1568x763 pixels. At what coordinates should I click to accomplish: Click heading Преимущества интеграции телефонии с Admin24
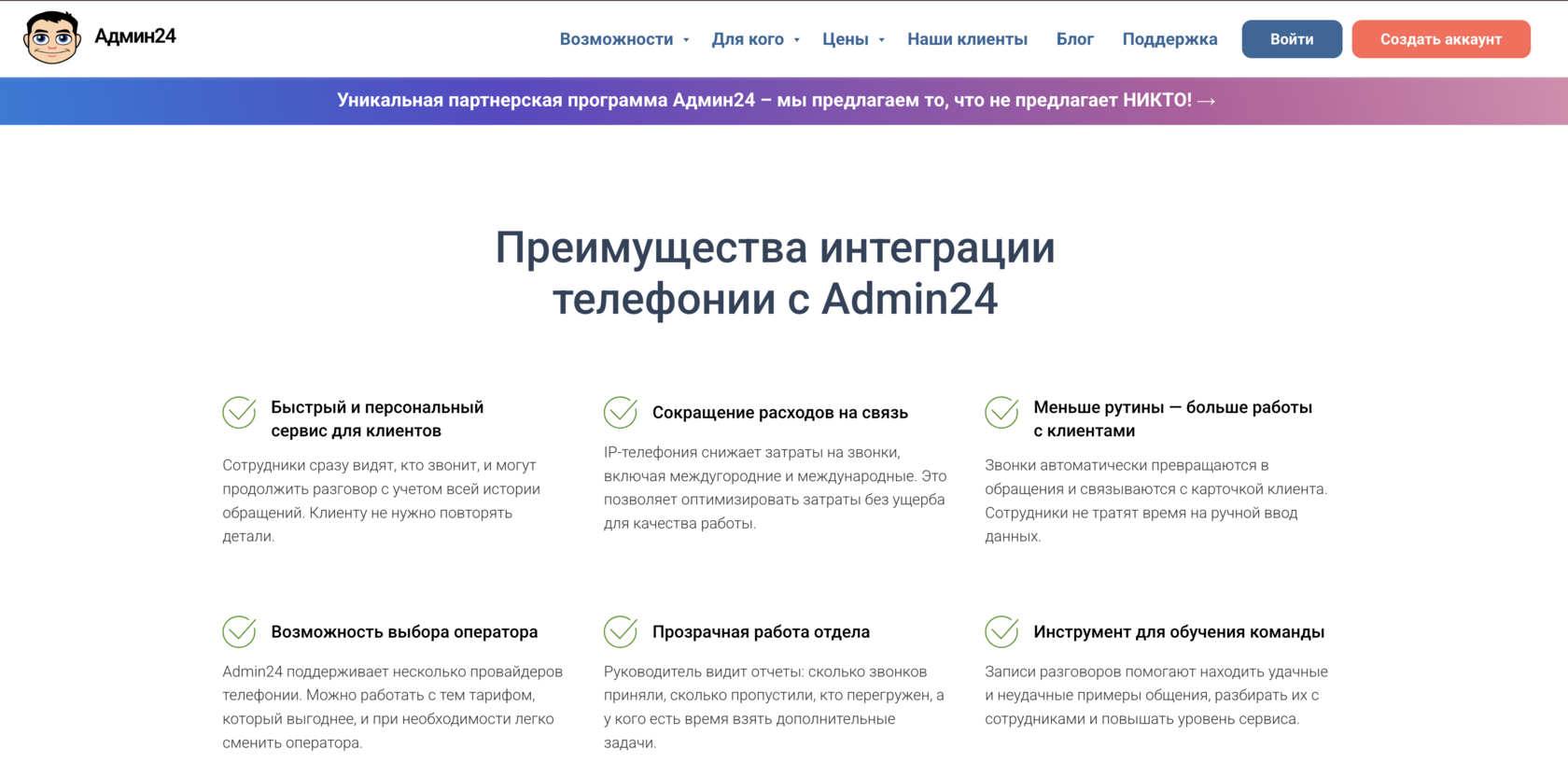(x=775, y=274)
